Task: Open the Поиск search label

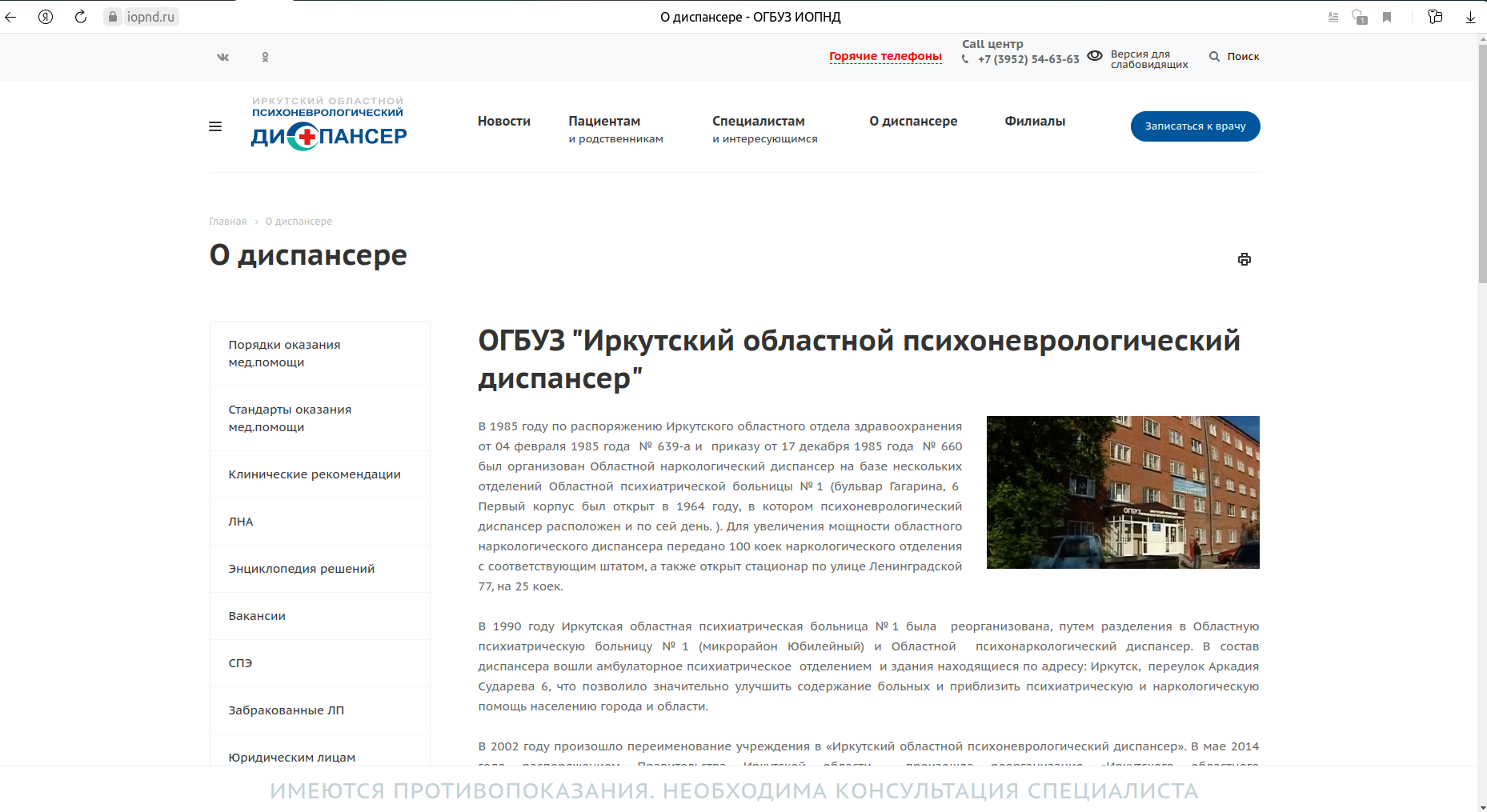Action: [1243, 56]
